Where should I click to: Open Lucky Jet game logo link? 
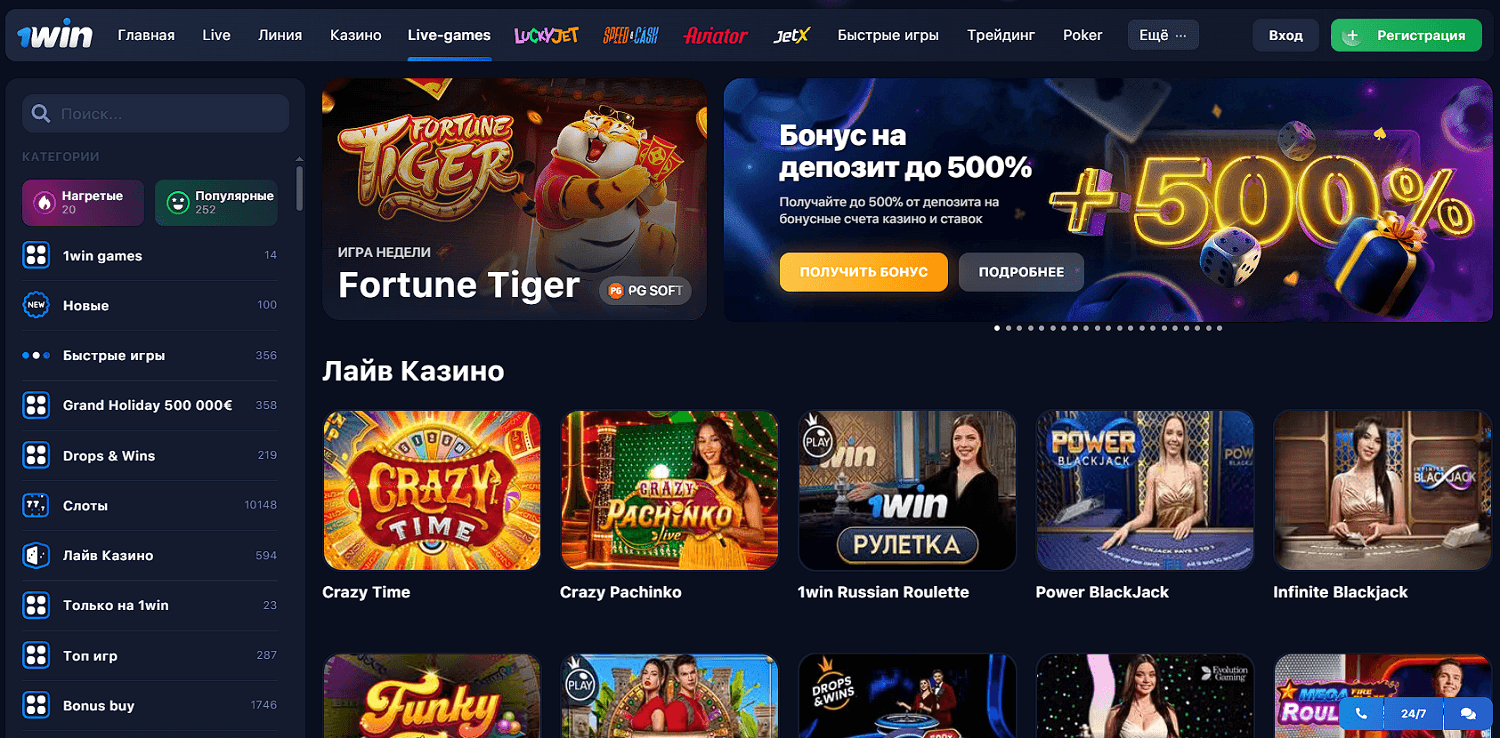click(546, 35)
